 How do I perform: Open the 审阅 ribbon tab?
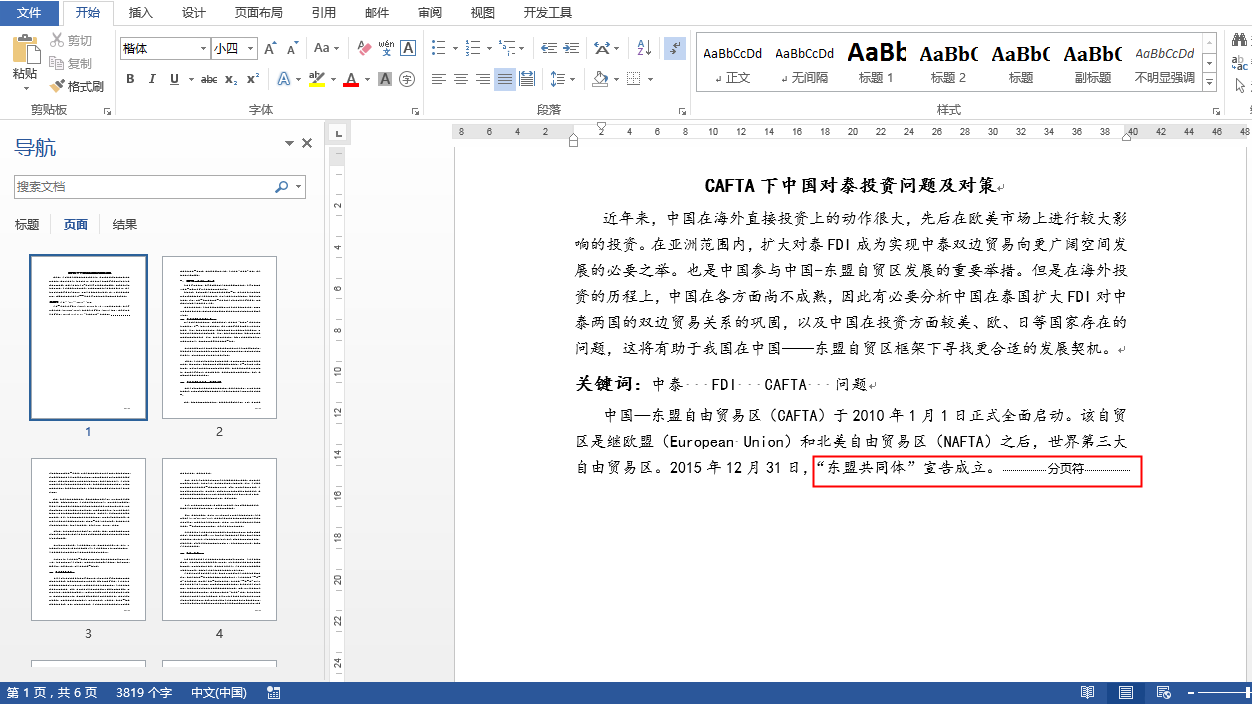point(428,13)
